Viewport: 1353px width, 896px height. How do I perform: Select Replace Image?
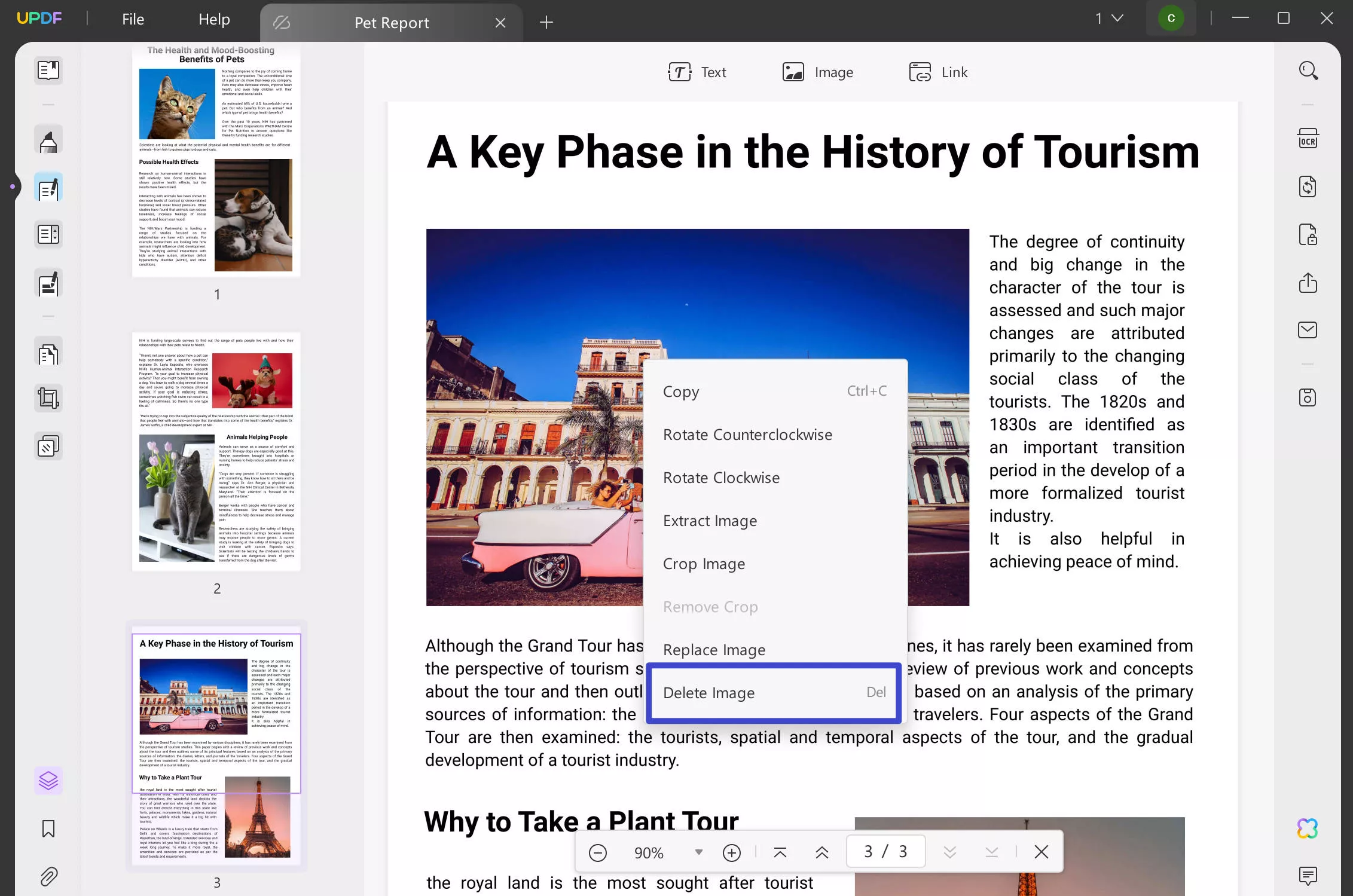(775, 650)
